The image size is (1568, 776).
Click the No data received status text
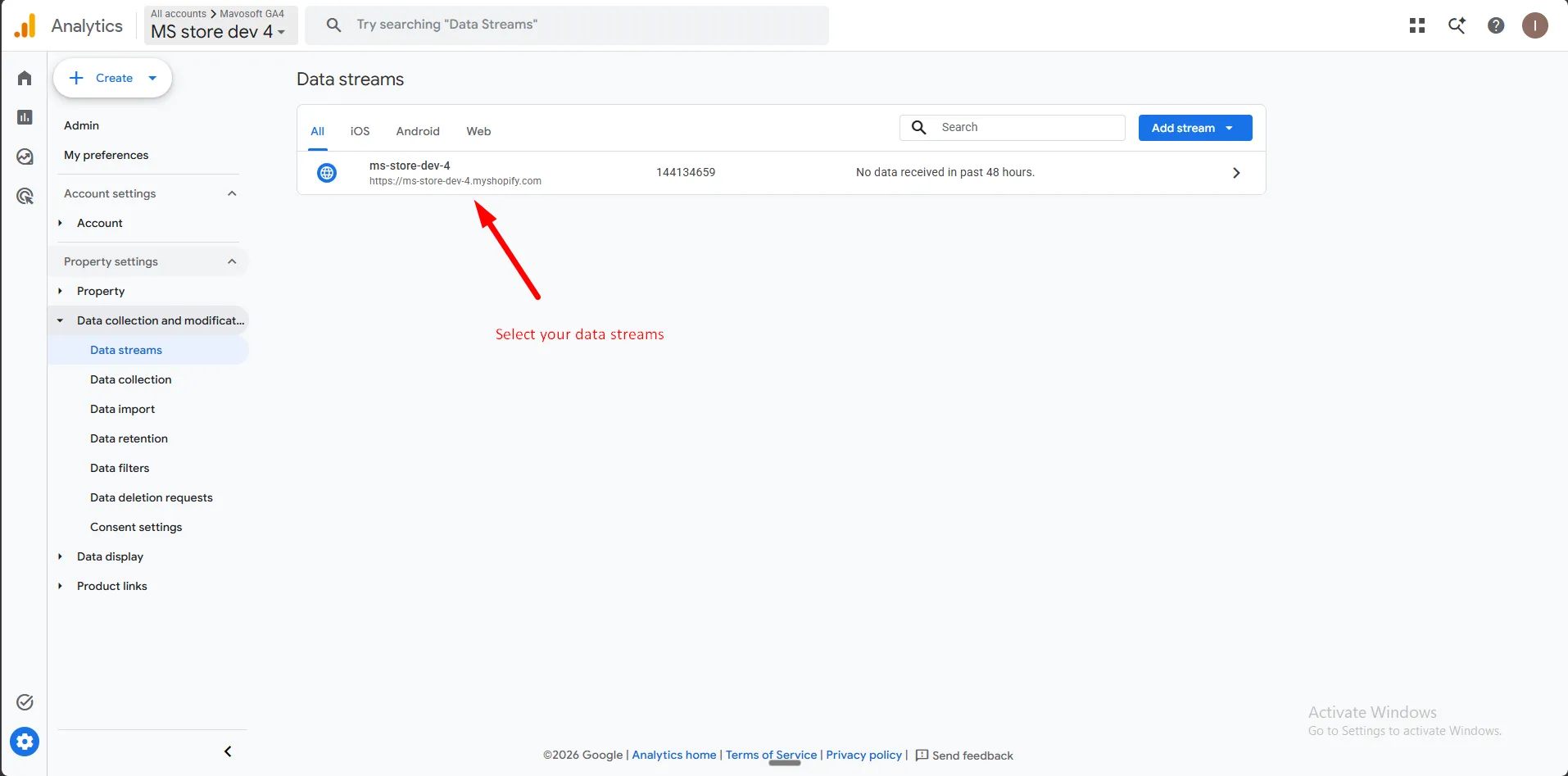(945, 172)
